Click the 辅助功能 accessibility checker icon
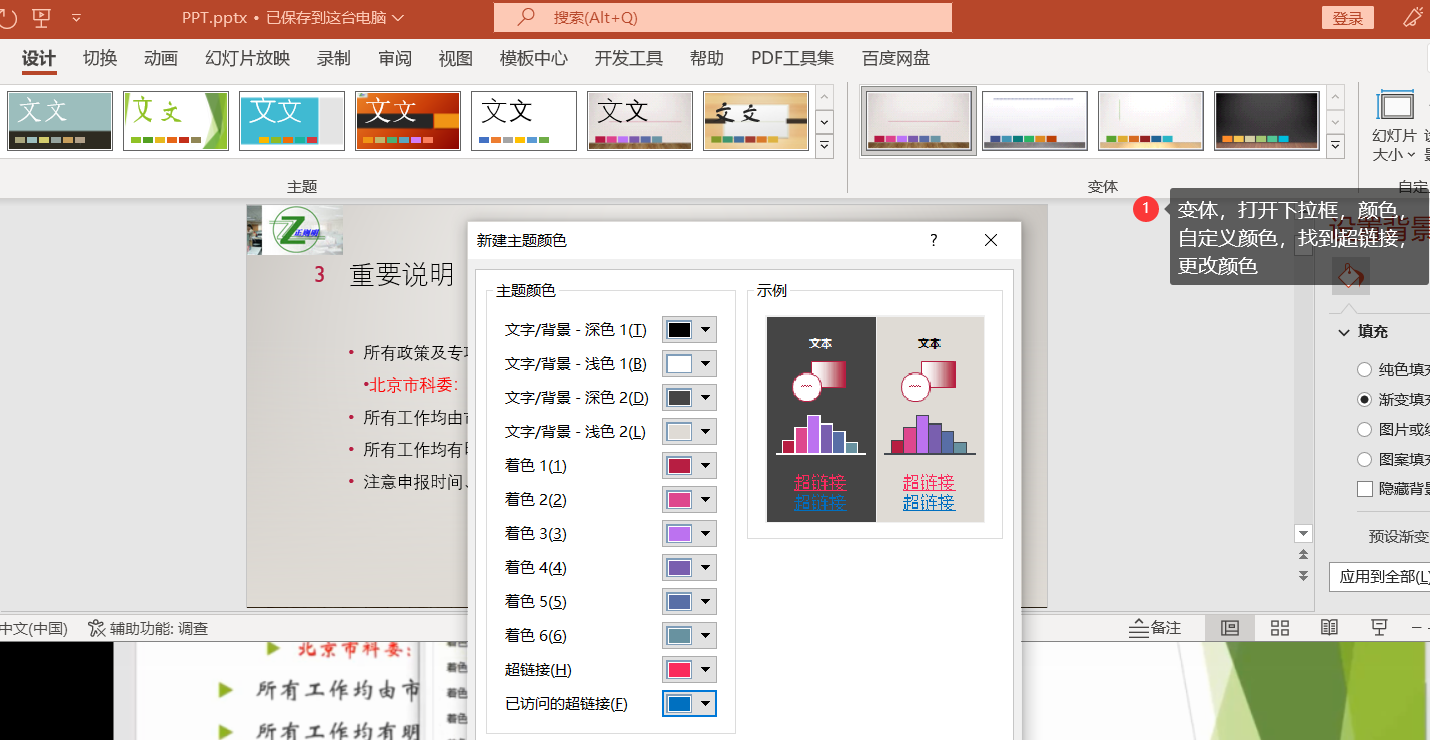Screen dimensions: 1430x740 97,628
